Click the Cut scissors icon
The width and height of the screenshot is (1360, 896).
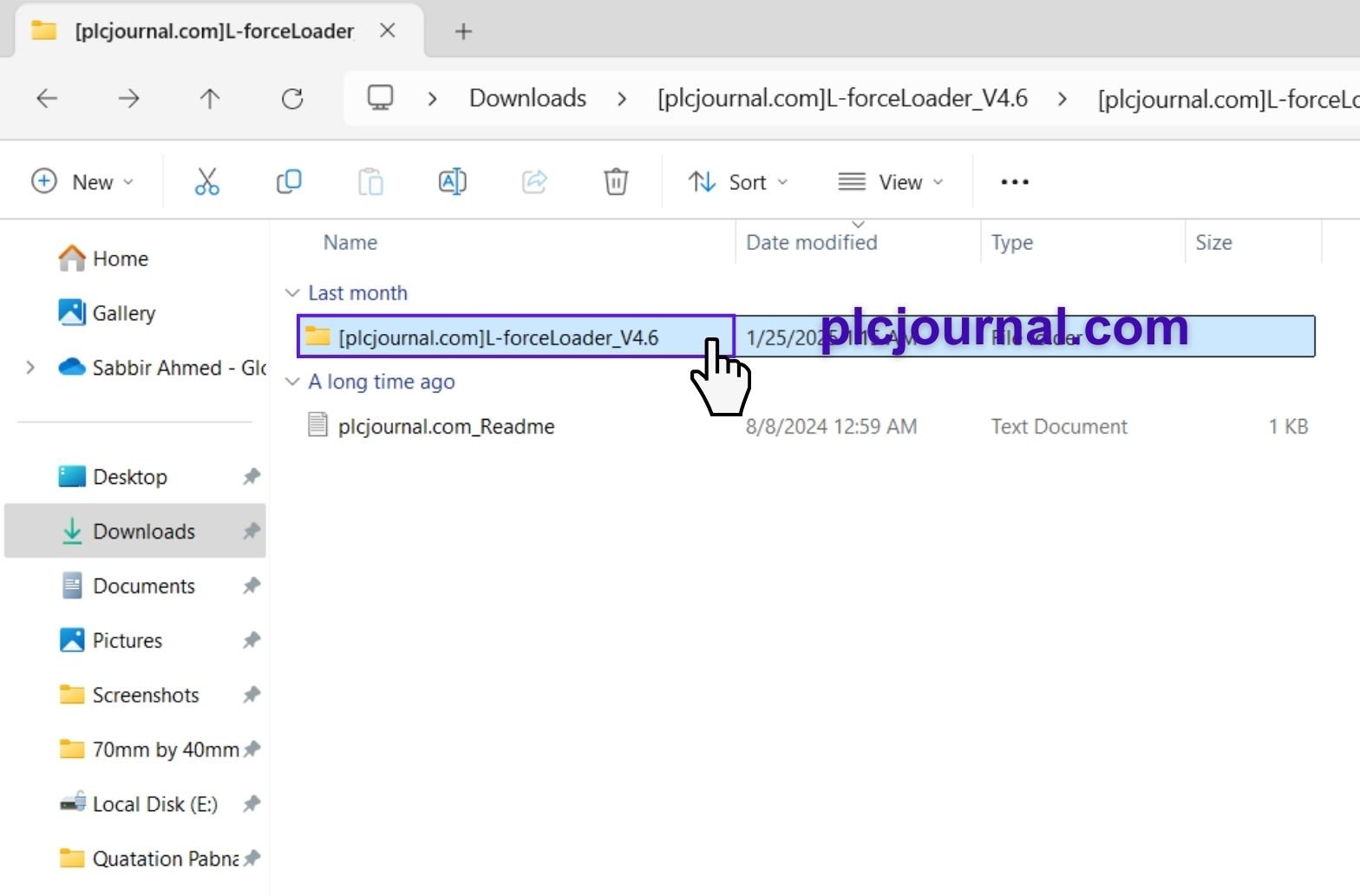206,182
